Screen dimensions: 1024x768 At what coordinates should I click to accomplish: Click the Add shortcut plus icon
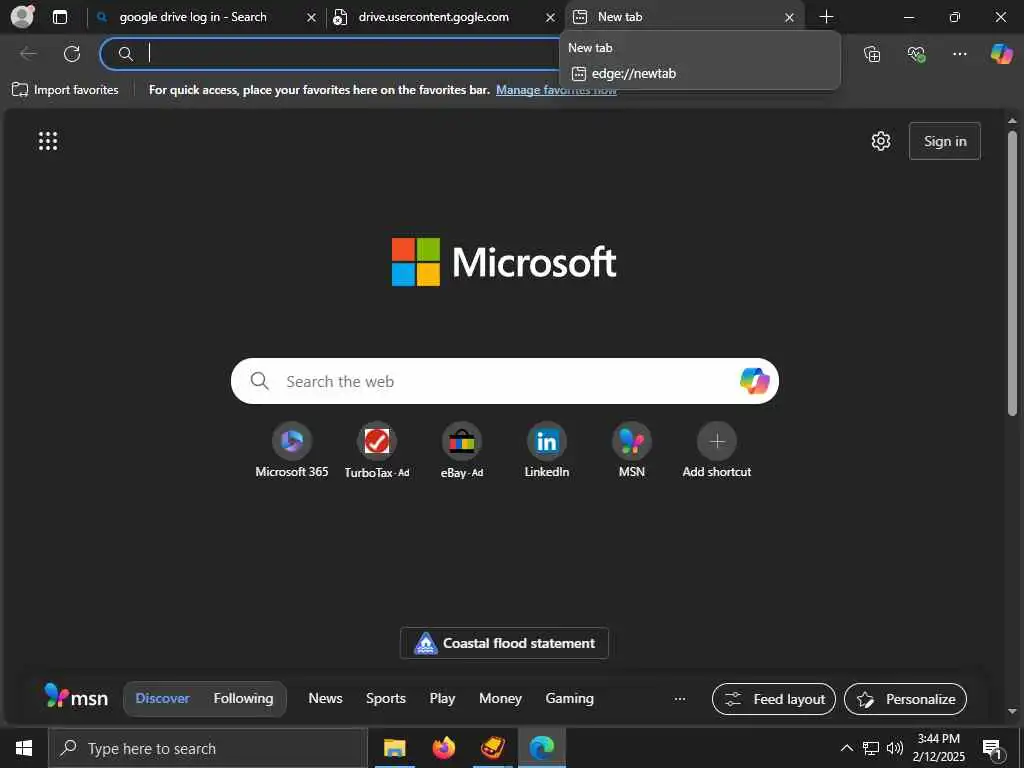coord(716,442)
